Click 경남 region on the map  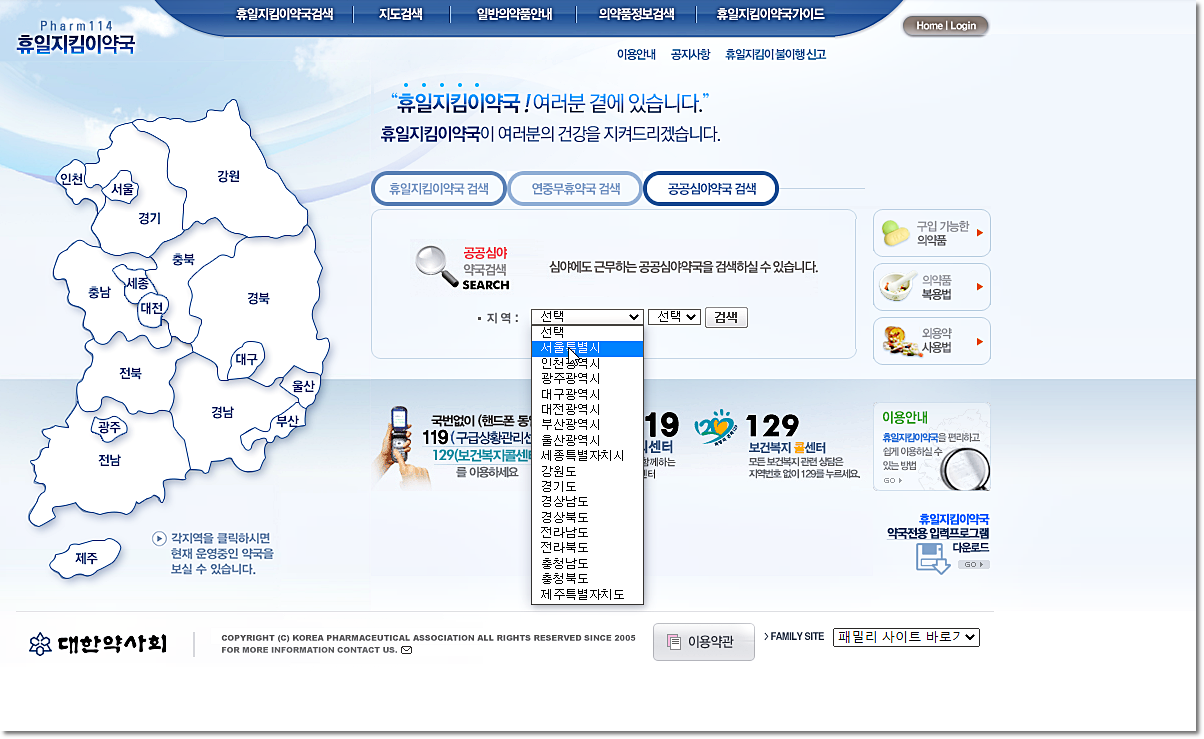222,411
